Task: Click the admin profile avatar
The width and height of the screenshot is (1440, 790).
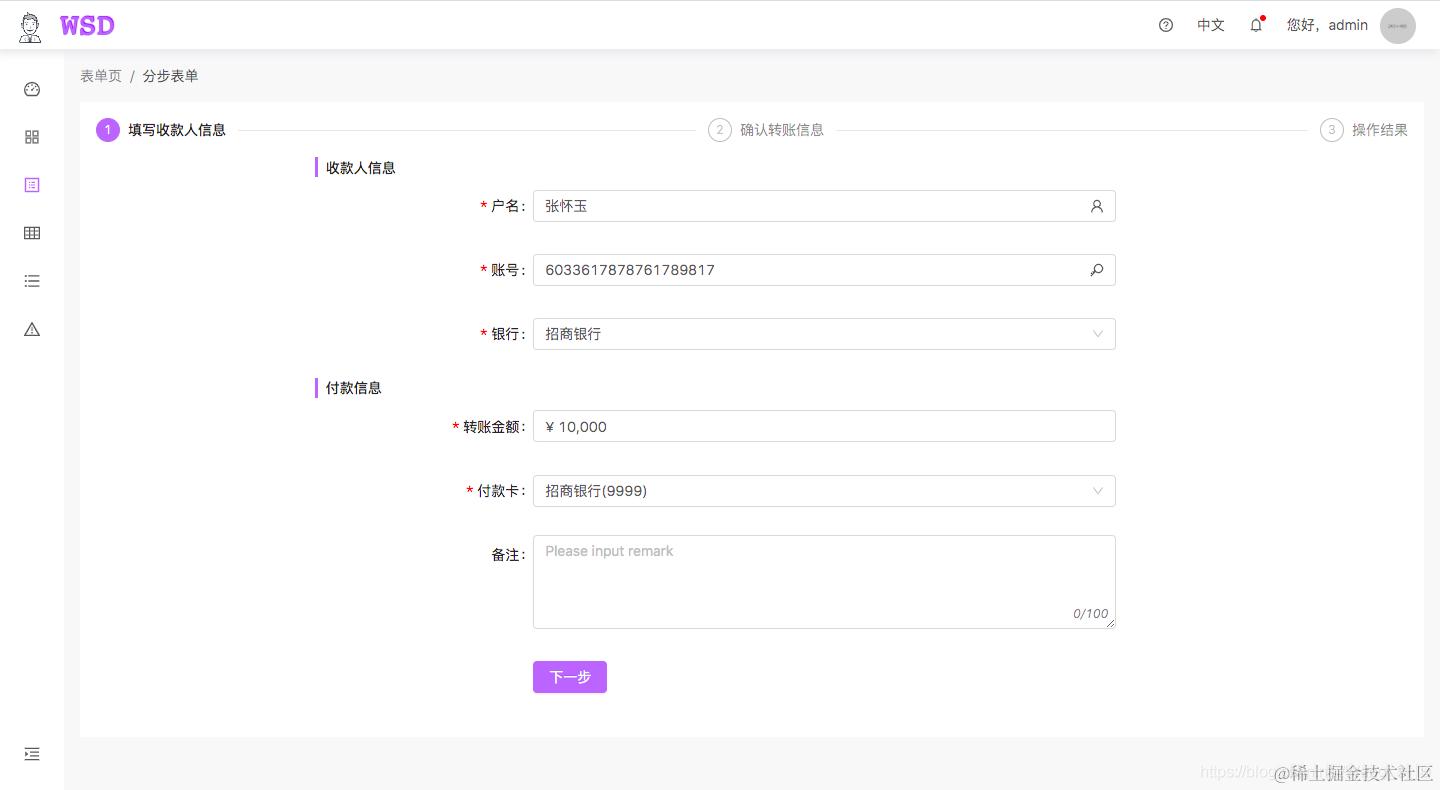Action: 1397,25
